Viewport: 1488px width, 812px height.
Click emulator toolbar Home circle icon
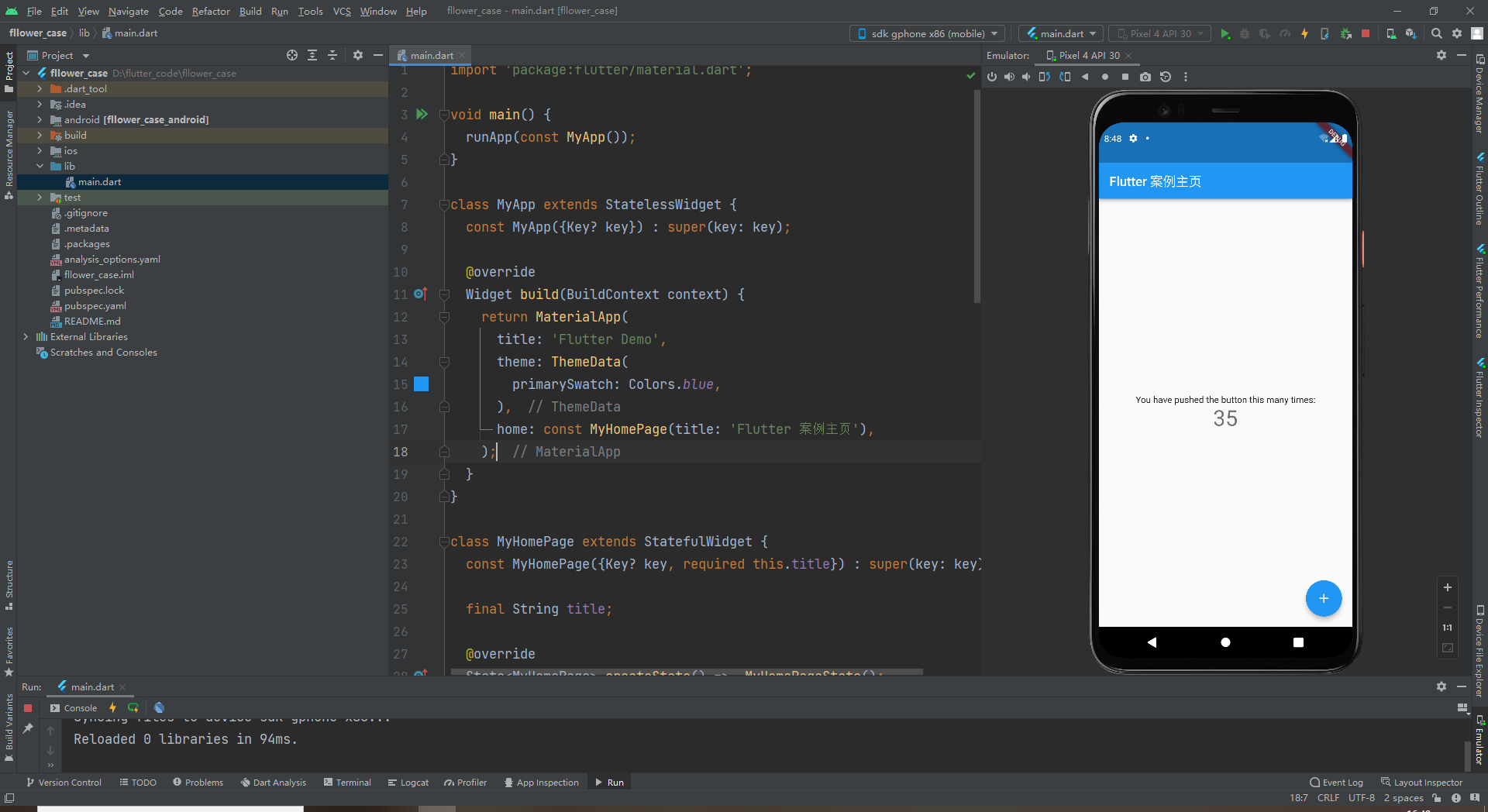click(x=1105, y=77)
